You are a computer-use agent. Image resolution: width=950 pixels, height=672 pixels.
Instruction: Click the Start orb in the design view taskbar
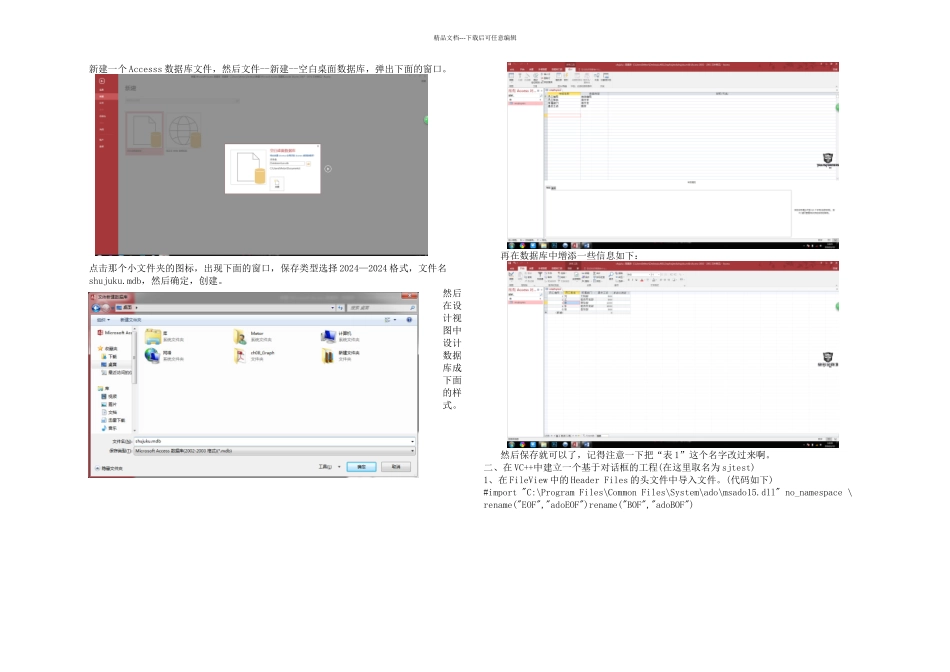point(513,245)
